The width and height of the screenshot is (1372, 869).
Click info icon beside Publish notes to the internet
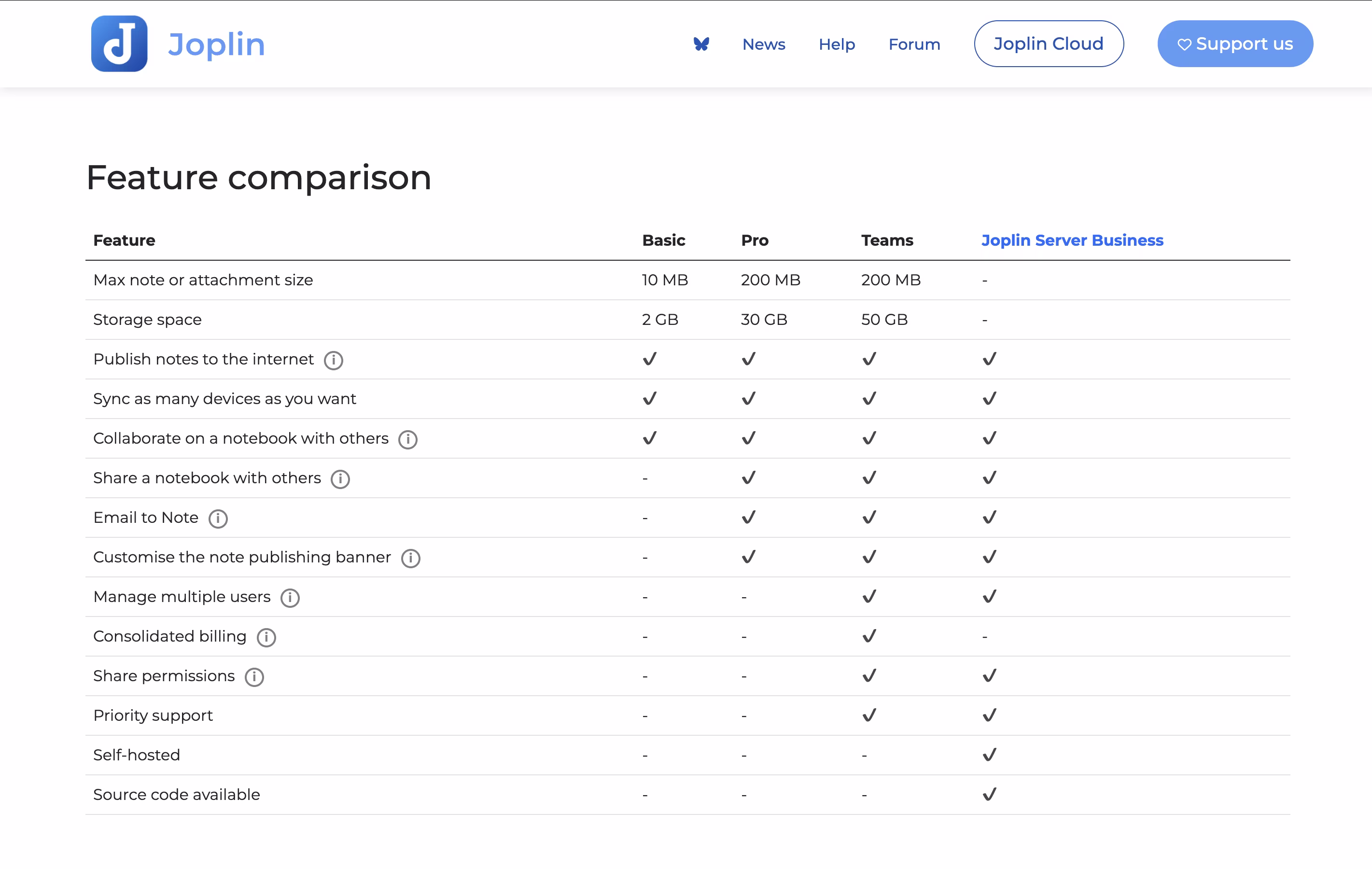[333, 360]
